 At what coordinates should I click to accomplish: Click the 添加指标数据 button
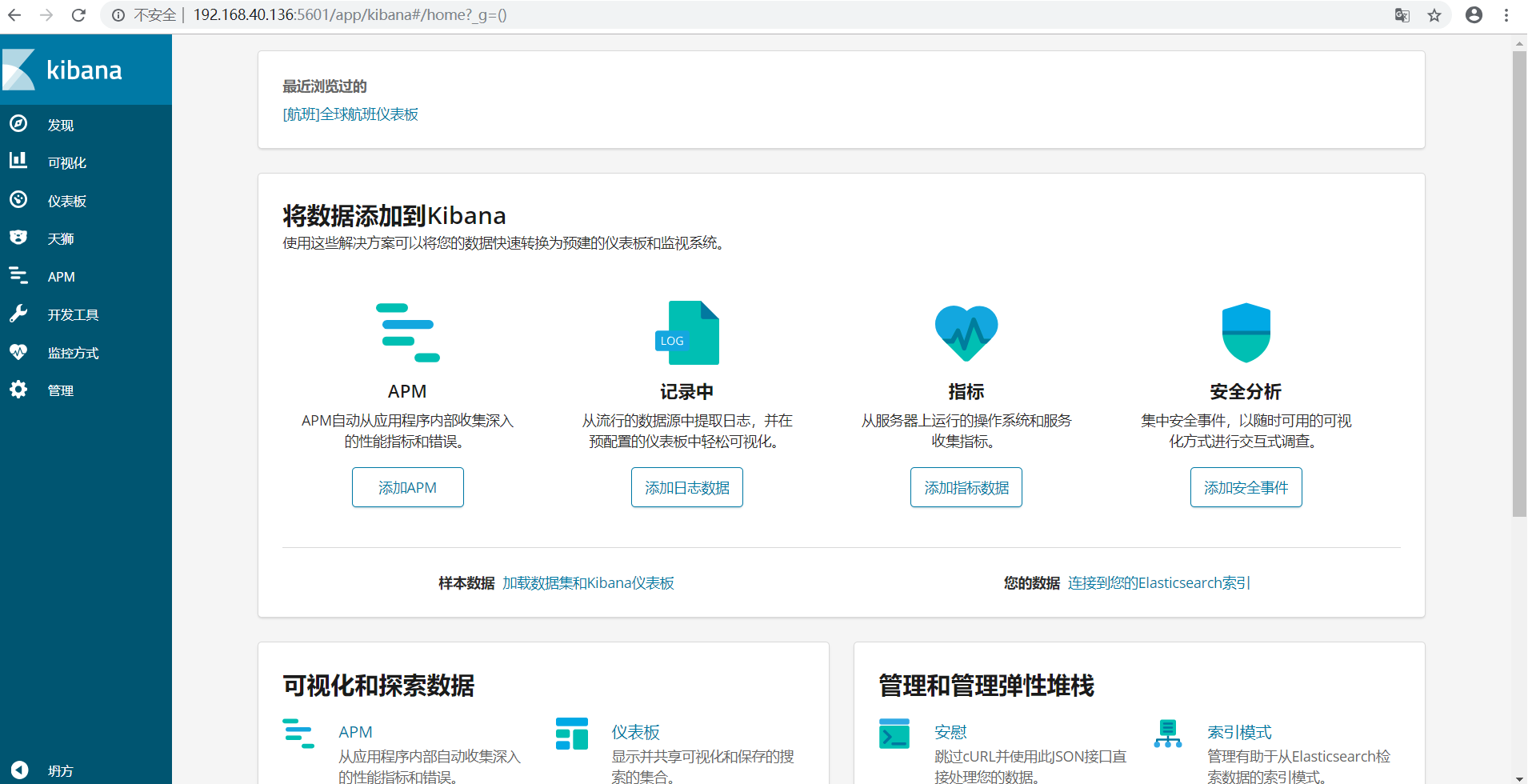(966, 487)
